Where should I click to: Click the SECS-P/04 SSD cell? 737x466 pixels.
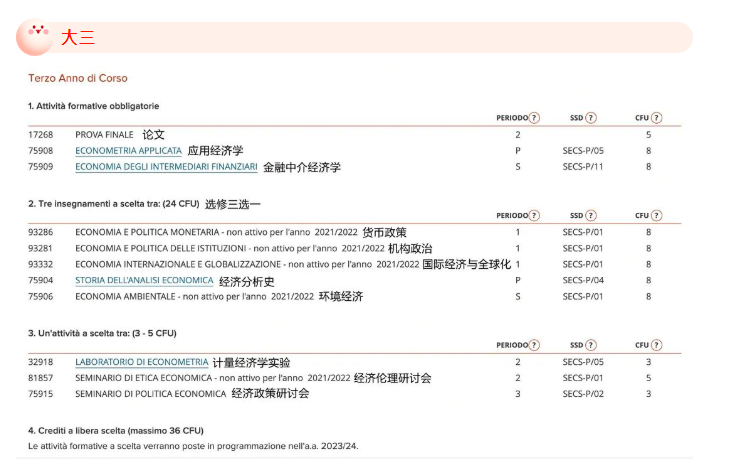pyautogui.click(x=583, y=280)
